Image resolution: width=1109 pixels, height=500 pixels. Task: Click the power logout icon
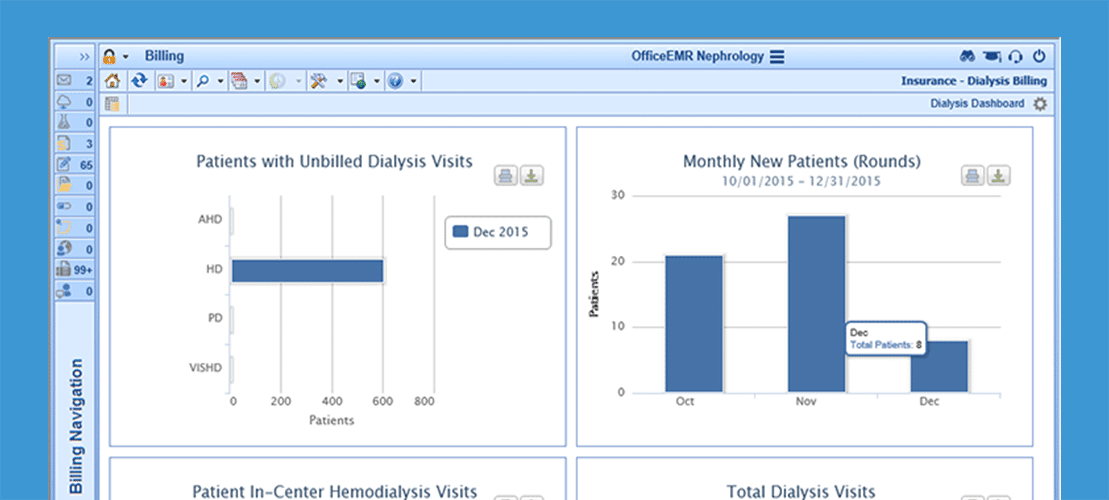(x=1039, y=57)
